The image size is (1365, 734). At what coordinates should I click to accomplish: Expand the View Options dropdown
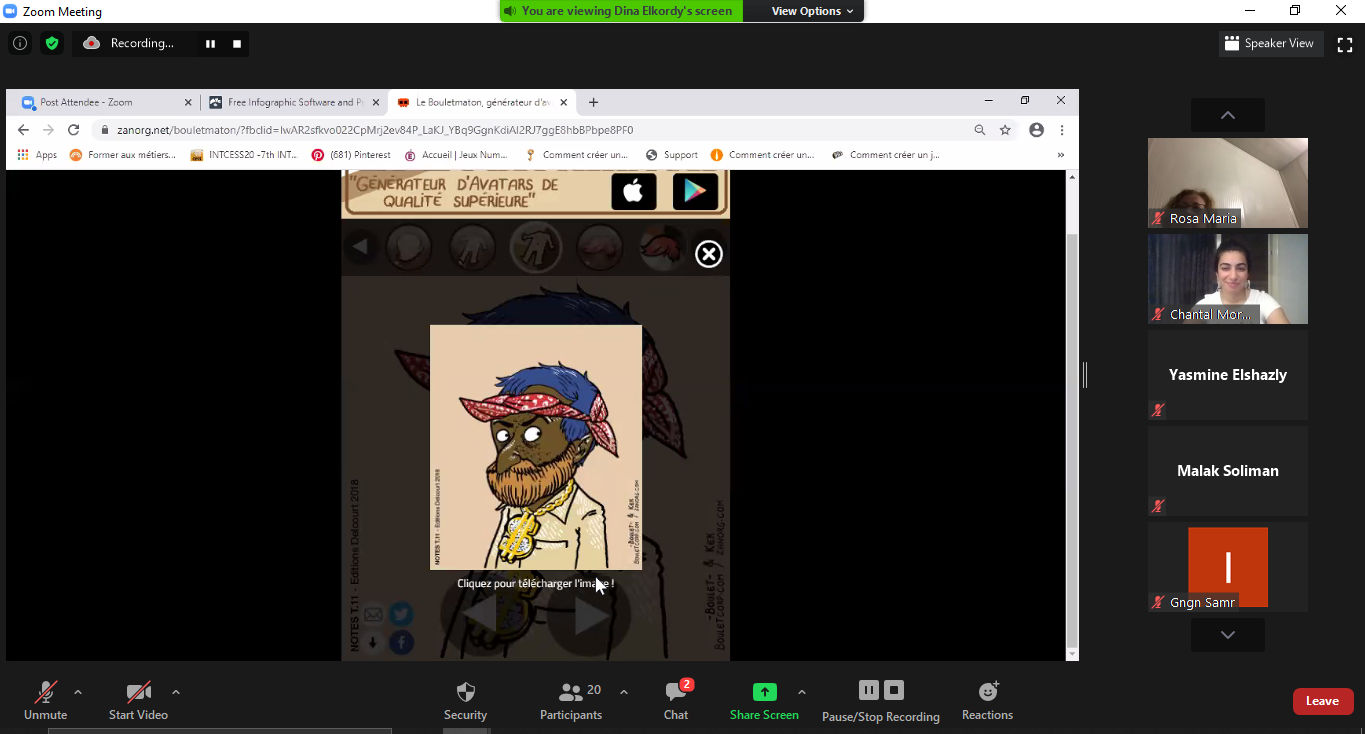point(812,11)
